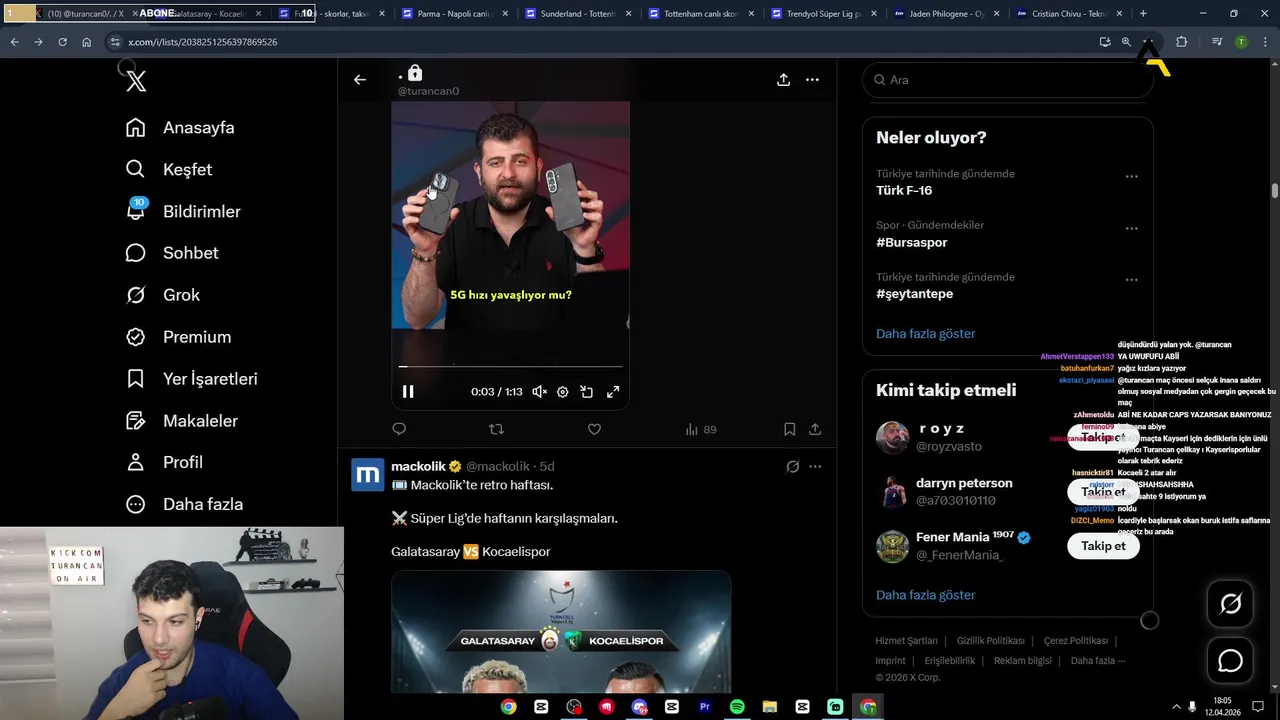The width and height of the screenshot is (1280, 720).
Task: Switch to the Cristian Chivu tab
Action: (1068, 14)
